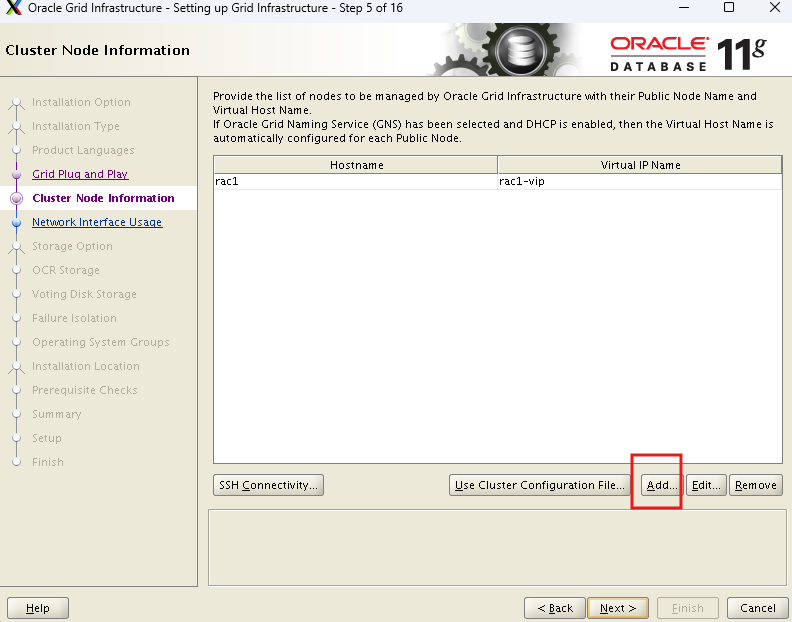This screenshot has height=622, width=792.
Task: Click the Summary step label
Action: (x=57, y=414)
